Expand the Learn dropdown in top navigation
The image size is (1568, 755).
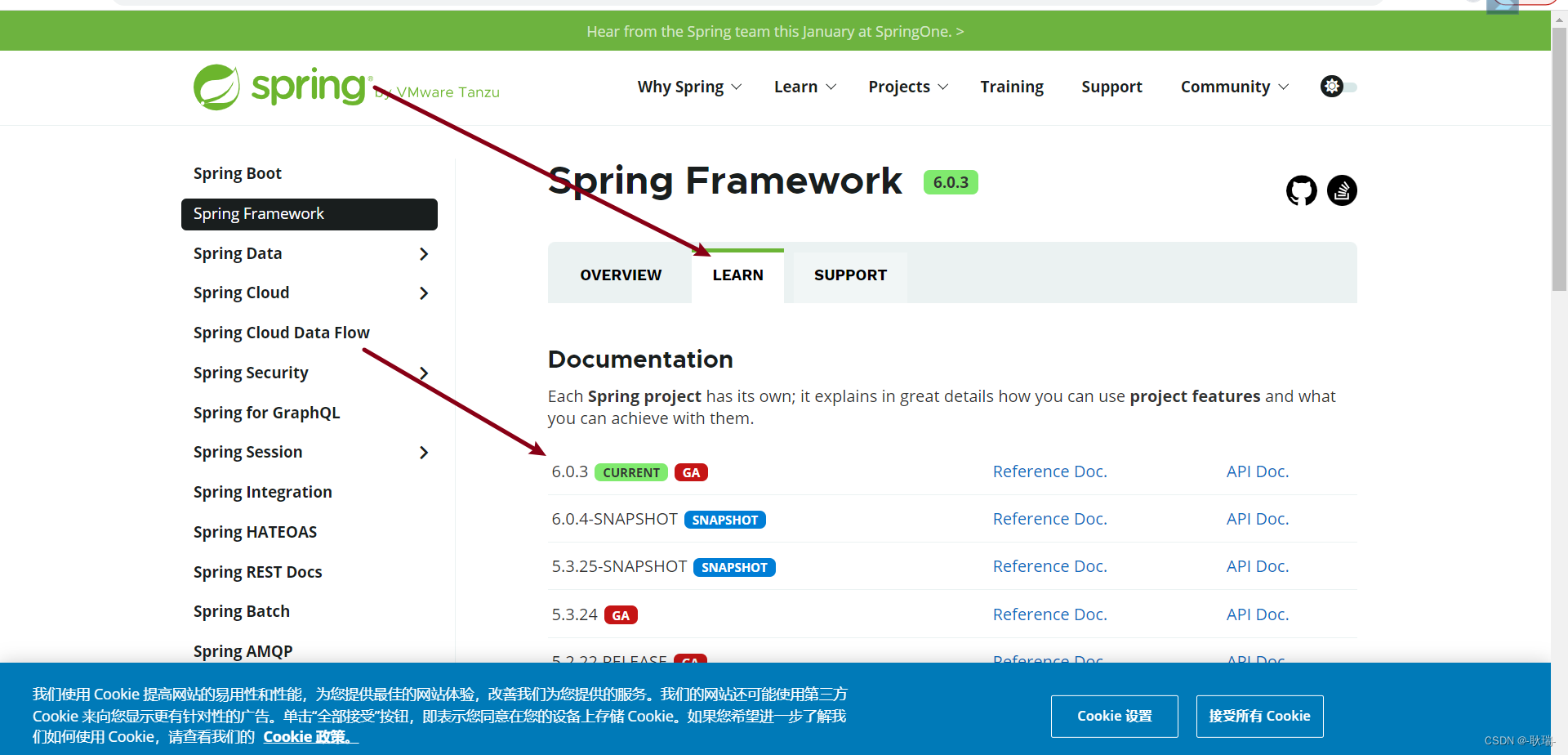point(804,87)
